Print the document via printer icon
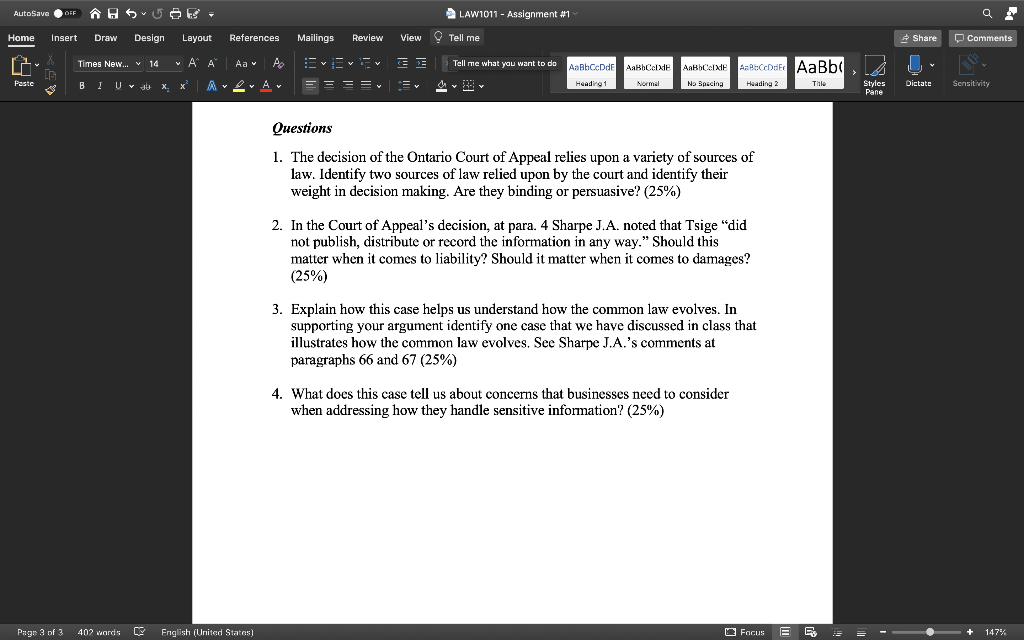 tap(175, 13)
